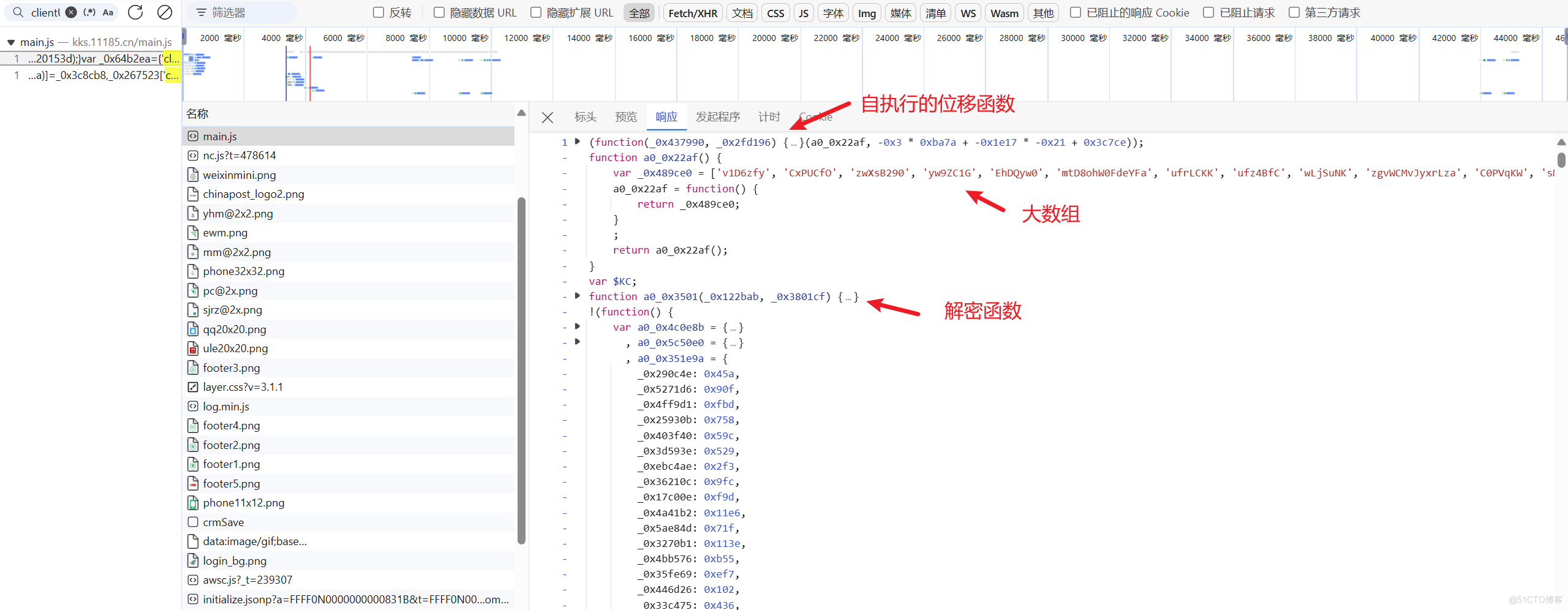Click green icon of phone11x12.png
The height and width of the screenshot is (610, 1568).
click(193, 503)
